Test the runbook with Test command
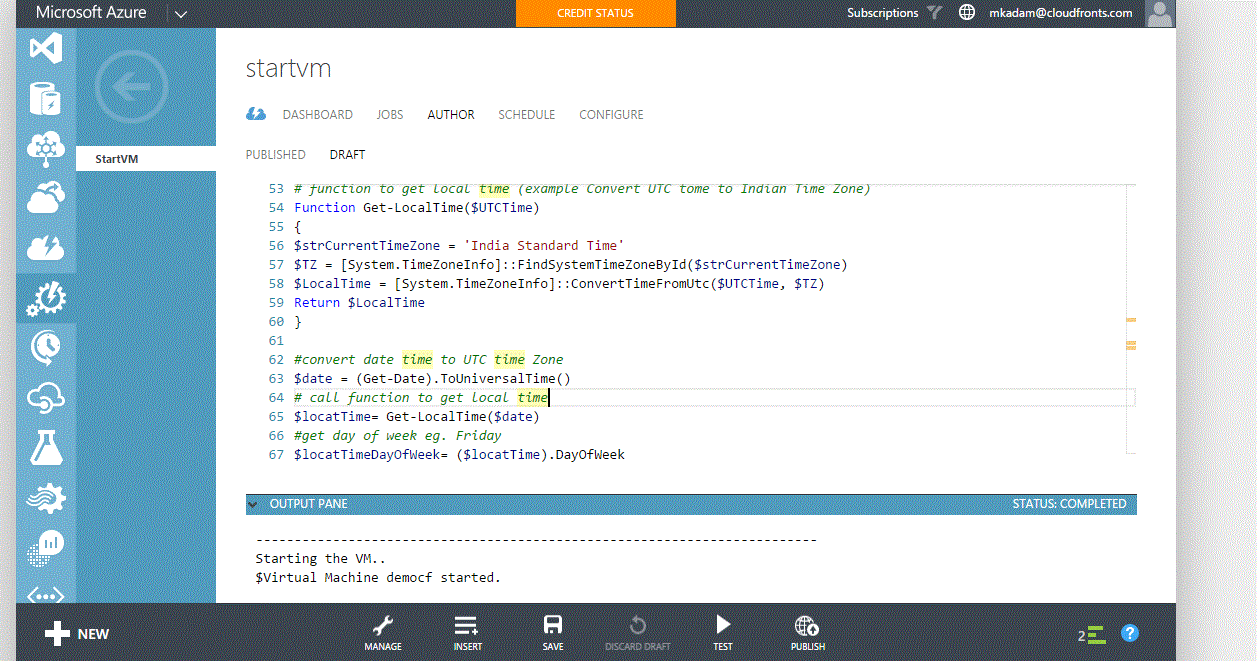The height and width of the screenshot is (661, 1257). coord(723,634)
